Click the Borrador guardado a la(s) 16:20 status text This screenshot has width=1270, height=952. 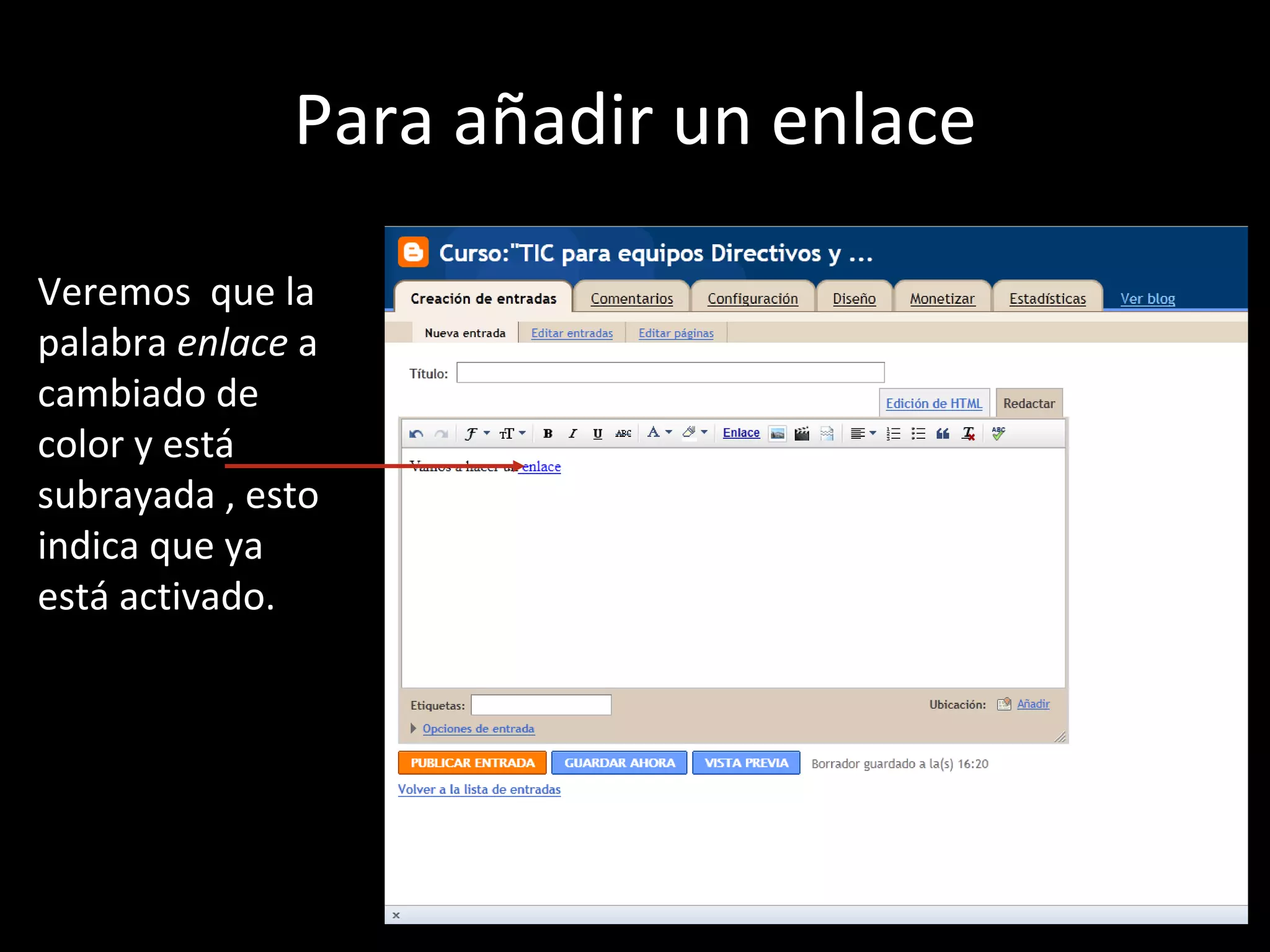[x=900, y=764]
